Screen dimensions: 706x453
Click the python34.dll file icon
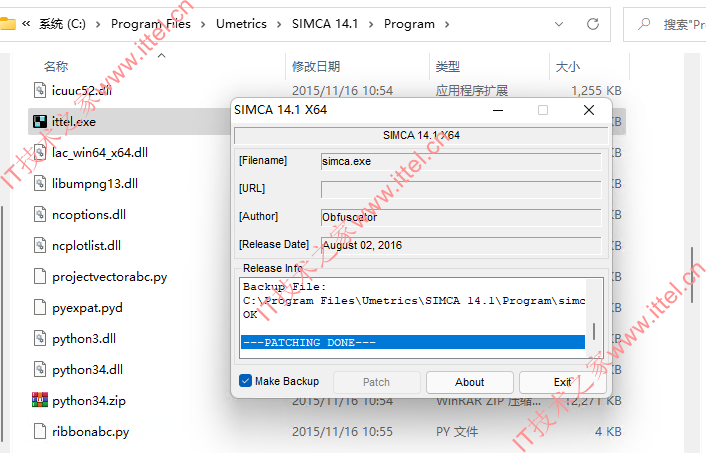pyautogui.click(x=40, y=369)
